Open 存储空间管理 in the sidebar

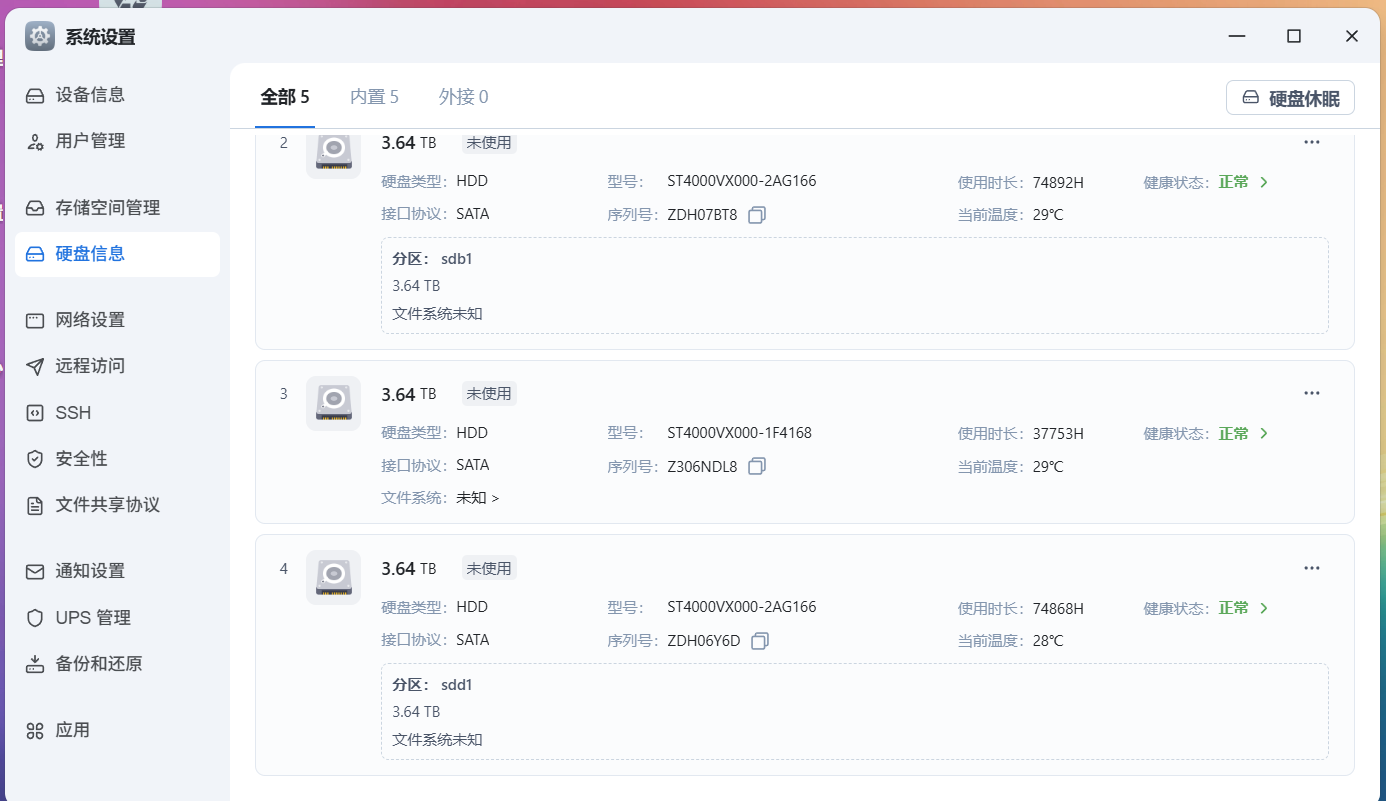[107, 208]
